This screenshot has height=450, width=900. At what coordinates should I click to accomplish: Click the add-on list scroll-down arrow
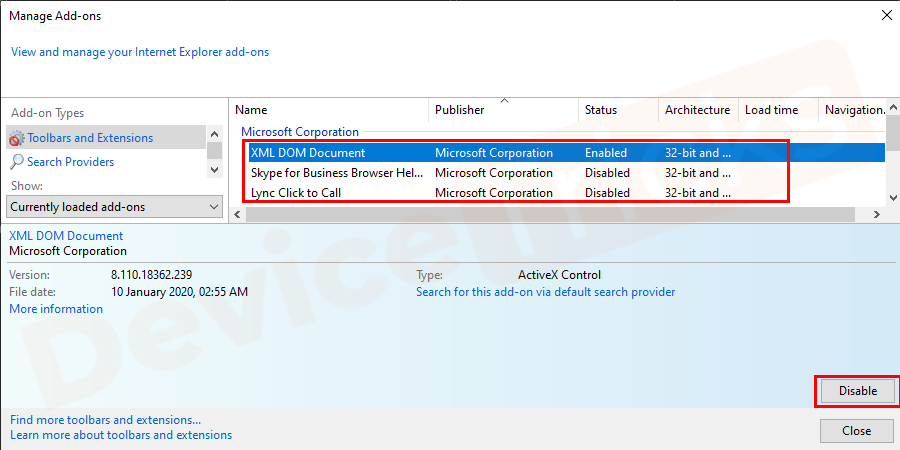point(893,197)
